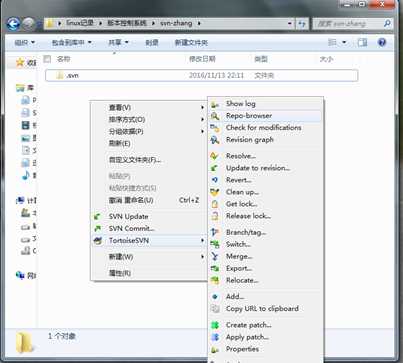Click the Merge icon

pyautogui.click(x=215, y=256)
